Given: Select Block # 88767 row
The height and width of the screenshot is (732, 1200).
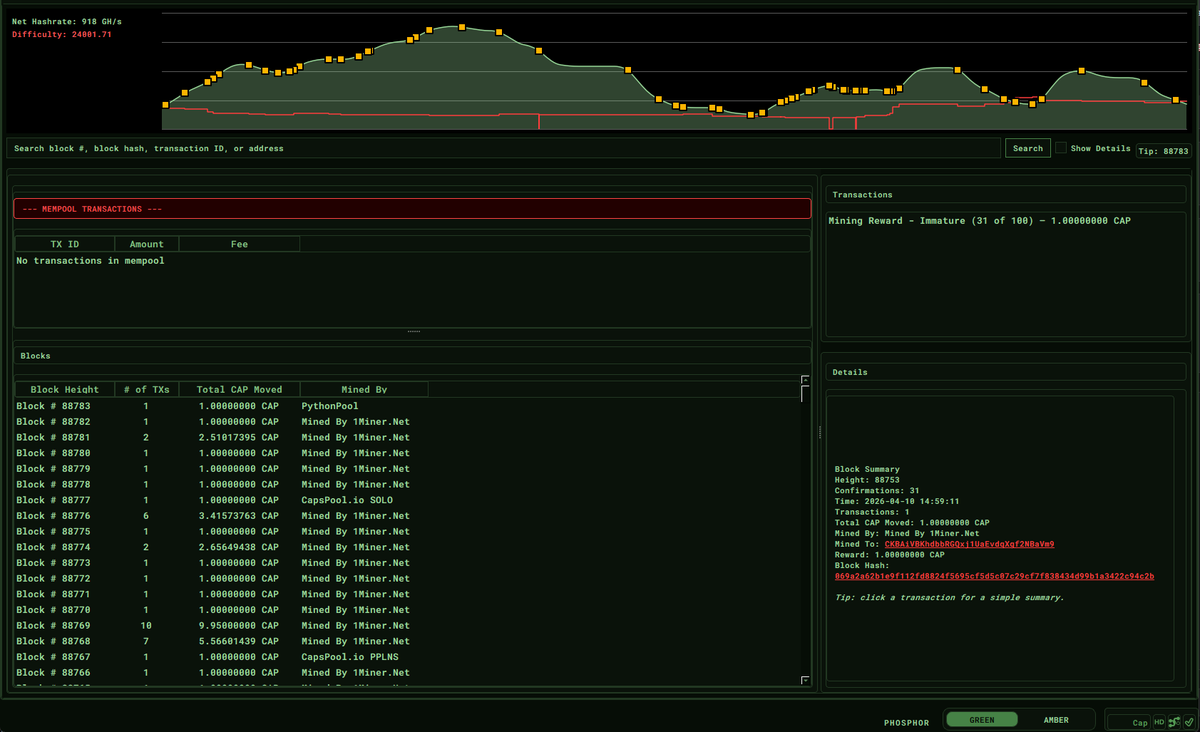Looking at the screenshot, I should click(x=408, y=657).
